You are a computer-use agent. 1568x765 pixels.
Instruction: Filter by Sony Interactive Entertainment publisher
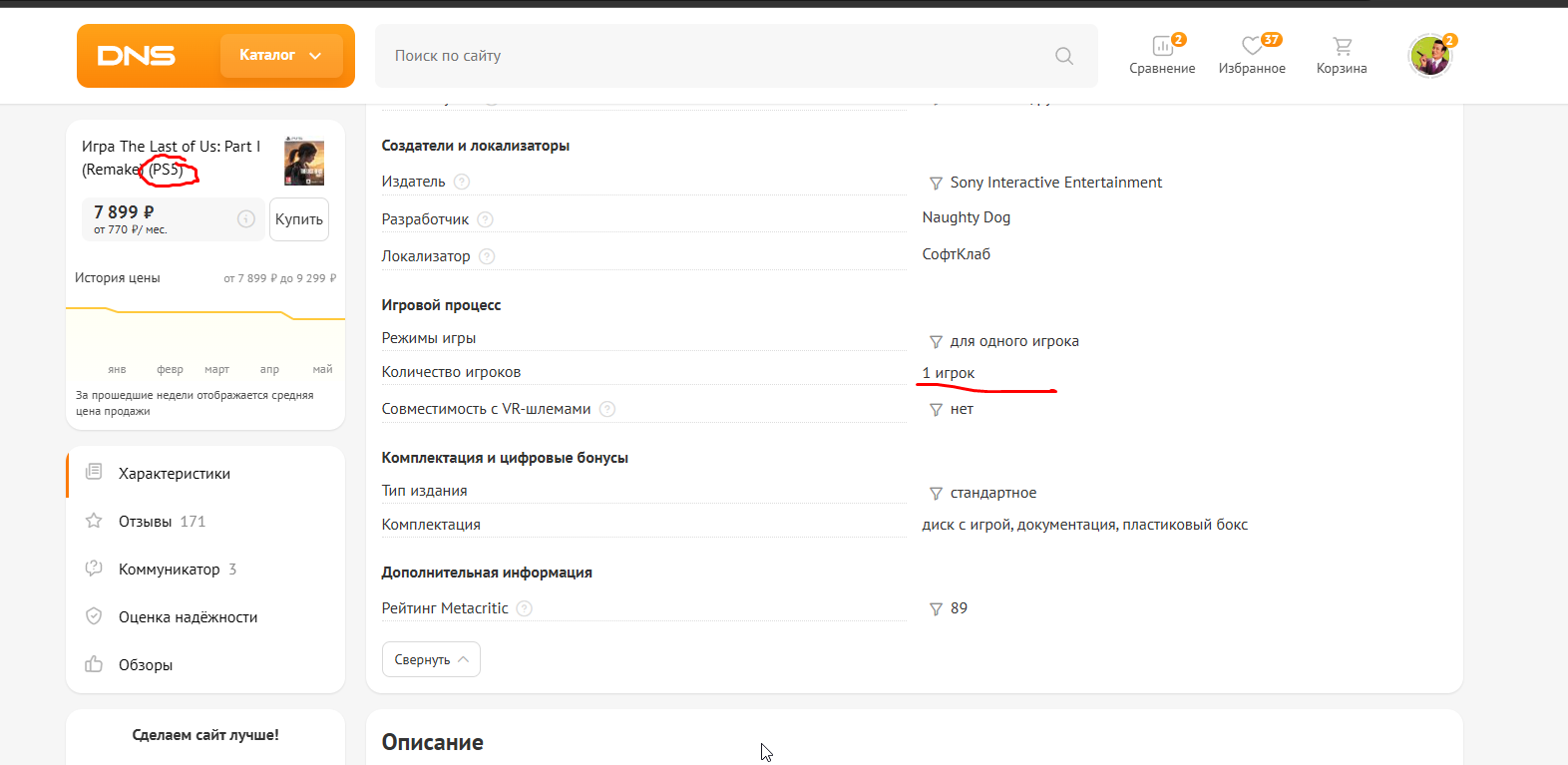tap(1056, 183)
